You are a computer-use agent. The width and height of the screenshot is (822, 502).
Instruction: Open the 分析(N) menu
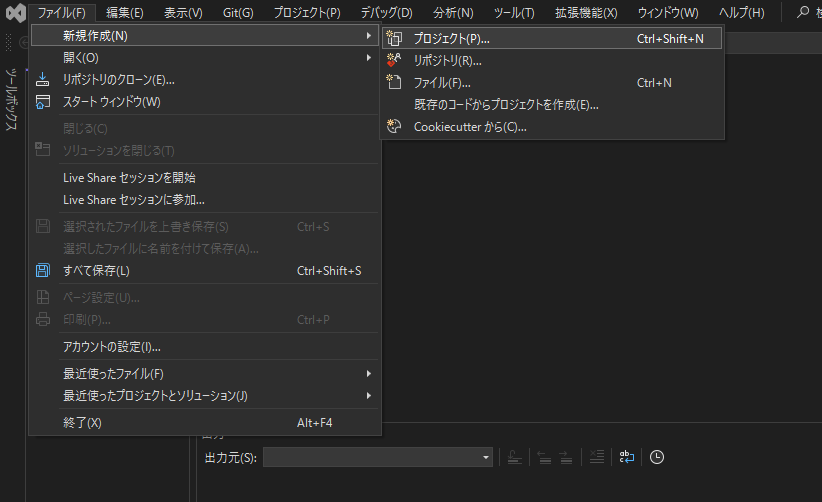coord(453,13)
